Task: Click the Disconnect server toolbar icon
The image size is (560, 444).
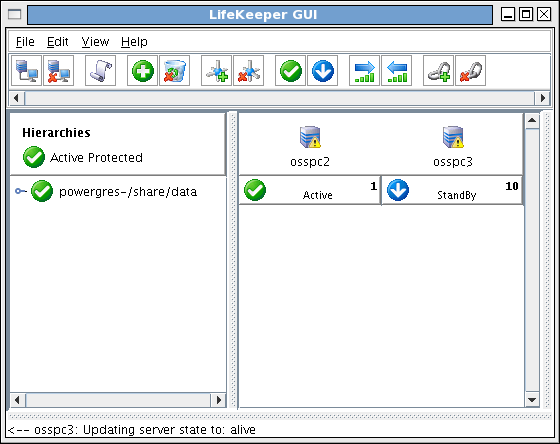Action: pyautogui.click(x=59, y=71)
